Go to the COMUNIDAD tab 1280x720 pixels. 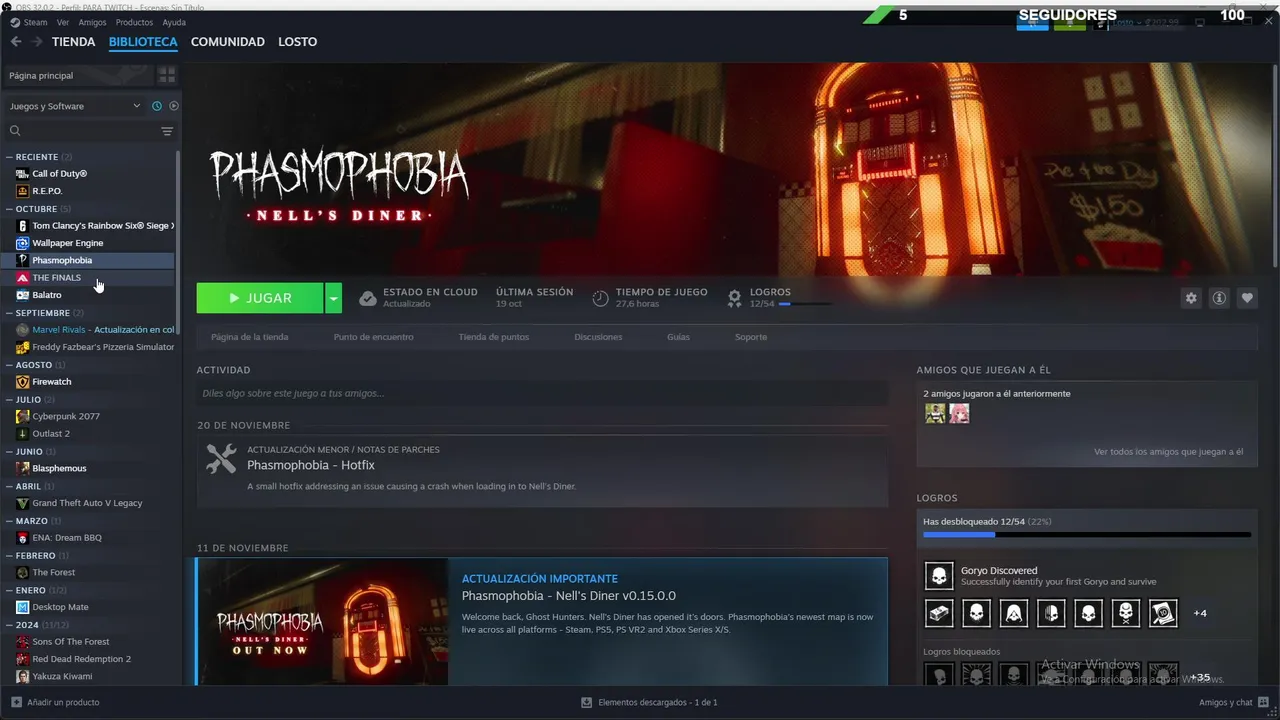tap(228, 42)
